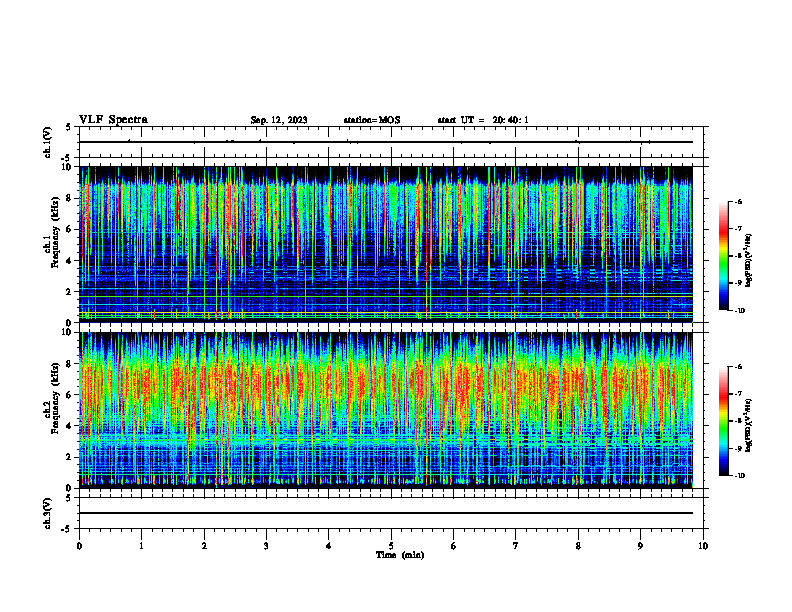Click time axis tick label "3"
This screenshot has width=792, height=612.
(x=266, y=546)
